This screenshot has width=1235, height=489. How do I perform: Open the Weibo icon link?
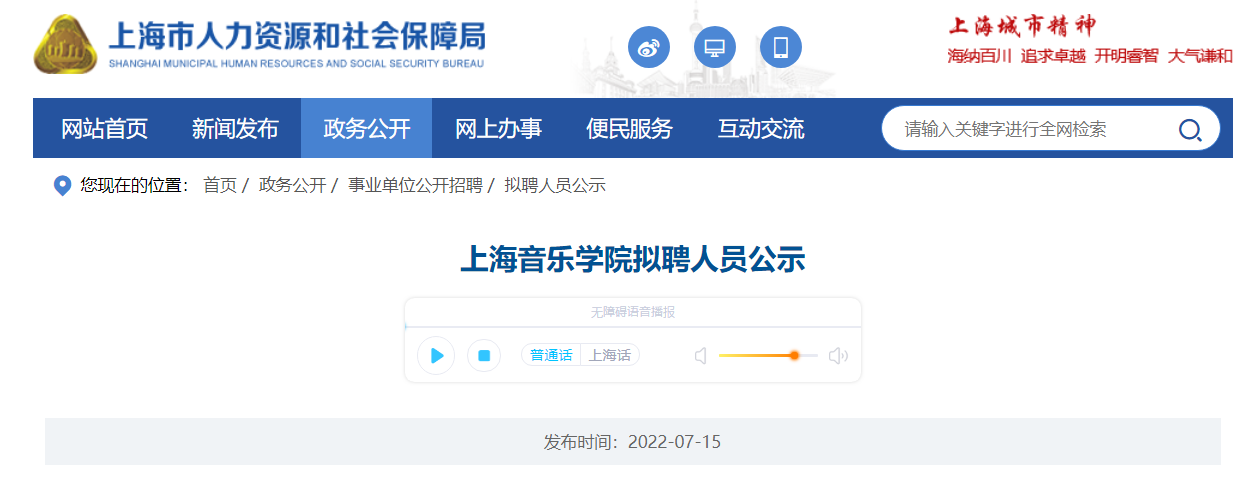click(x=649, y=47)
